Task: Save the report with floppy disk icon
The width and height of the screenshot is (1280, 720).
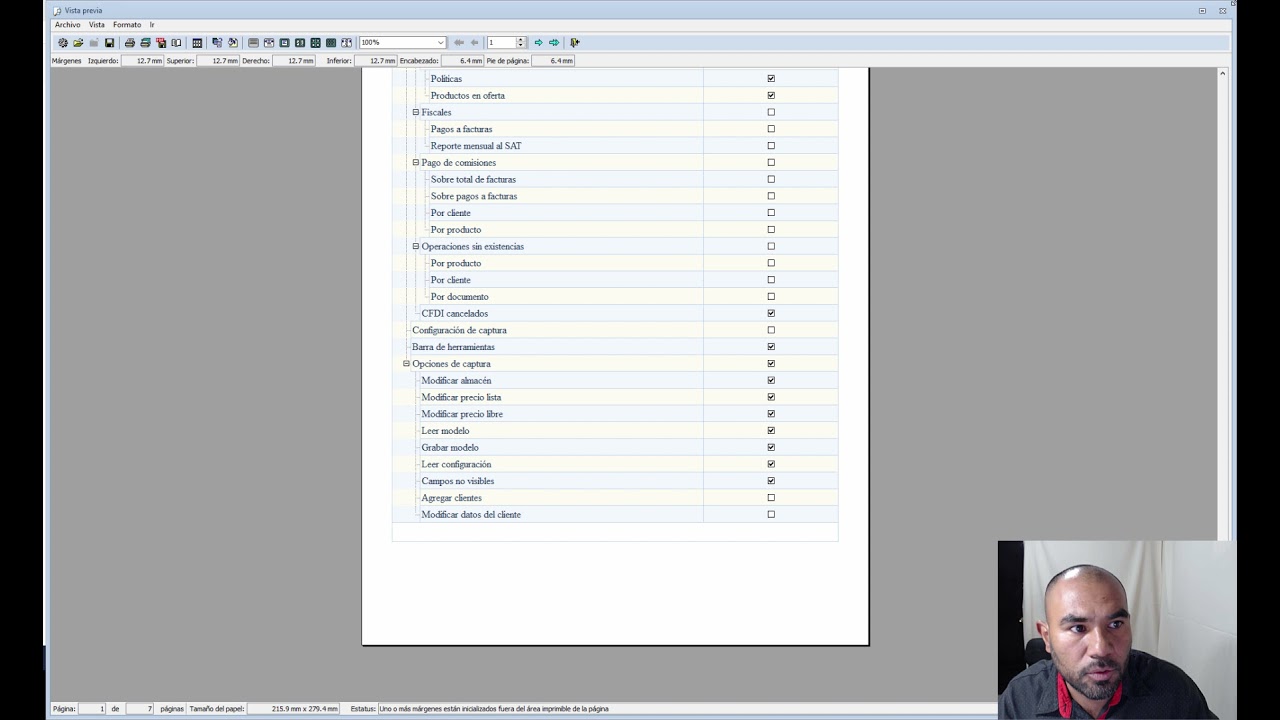Action: (x=109, y=43)
